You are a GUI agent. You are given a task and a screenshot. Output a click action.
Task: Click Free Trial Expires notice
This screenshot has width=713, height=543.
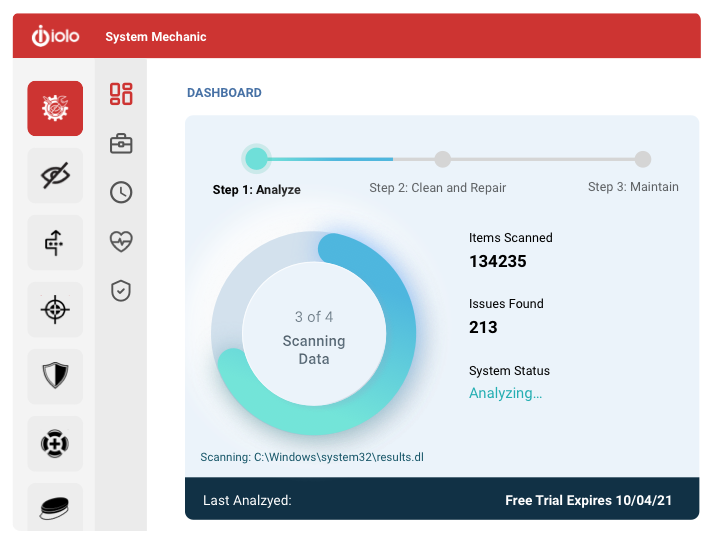point(588,500)
